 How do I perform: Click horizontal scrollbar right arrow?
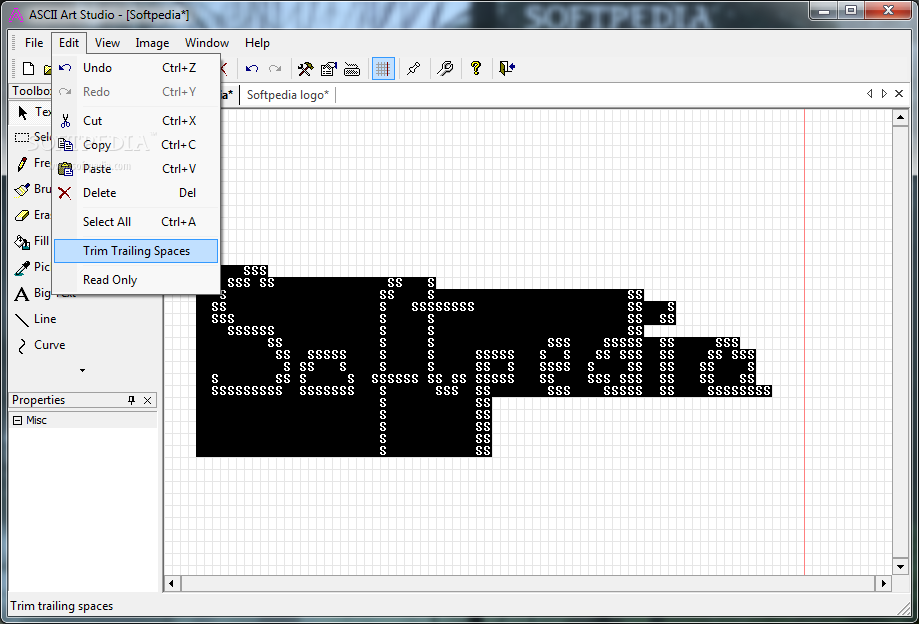[x=884, y=584]
